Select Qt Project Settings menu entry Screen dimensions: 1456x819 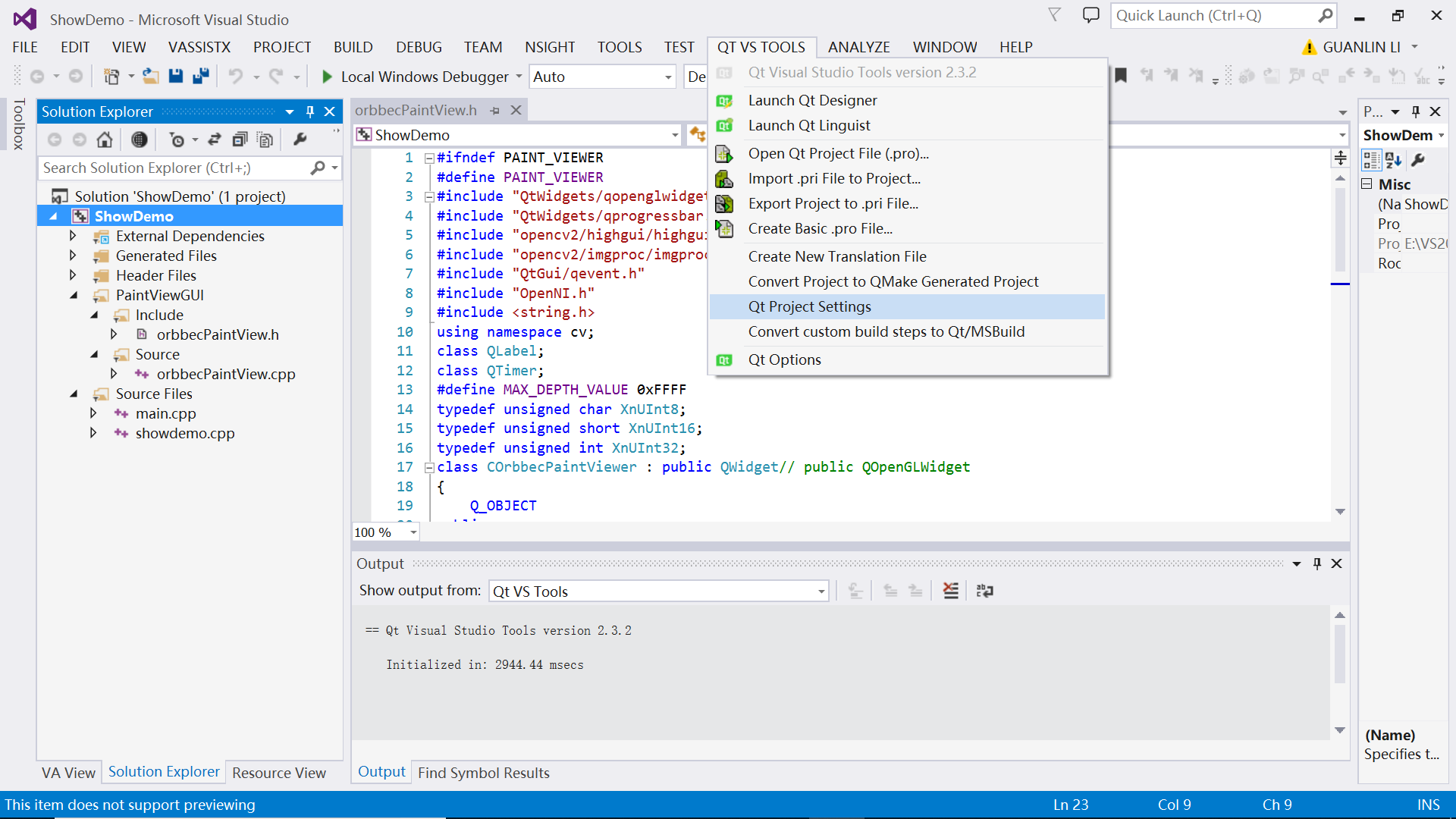point(809,306)
